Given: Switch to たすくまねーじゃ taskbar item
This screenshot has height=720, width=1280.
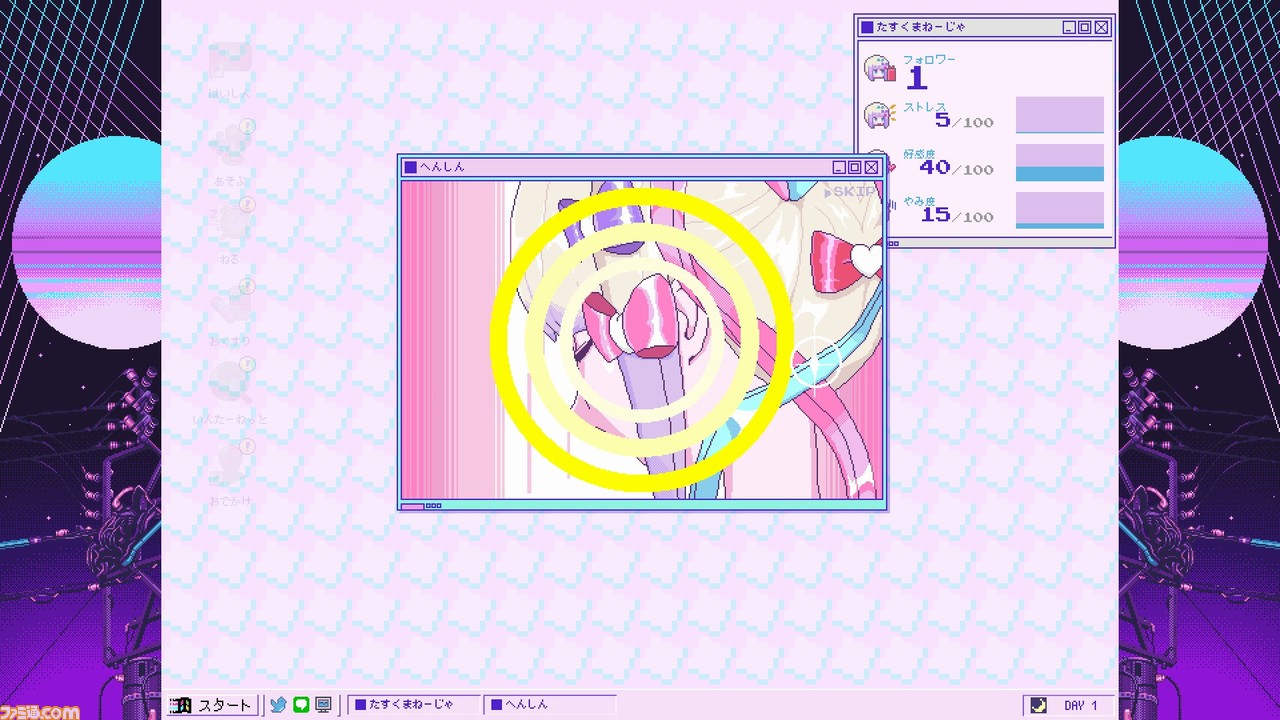Looking at the screenshot, I should (x=413, y=705).
